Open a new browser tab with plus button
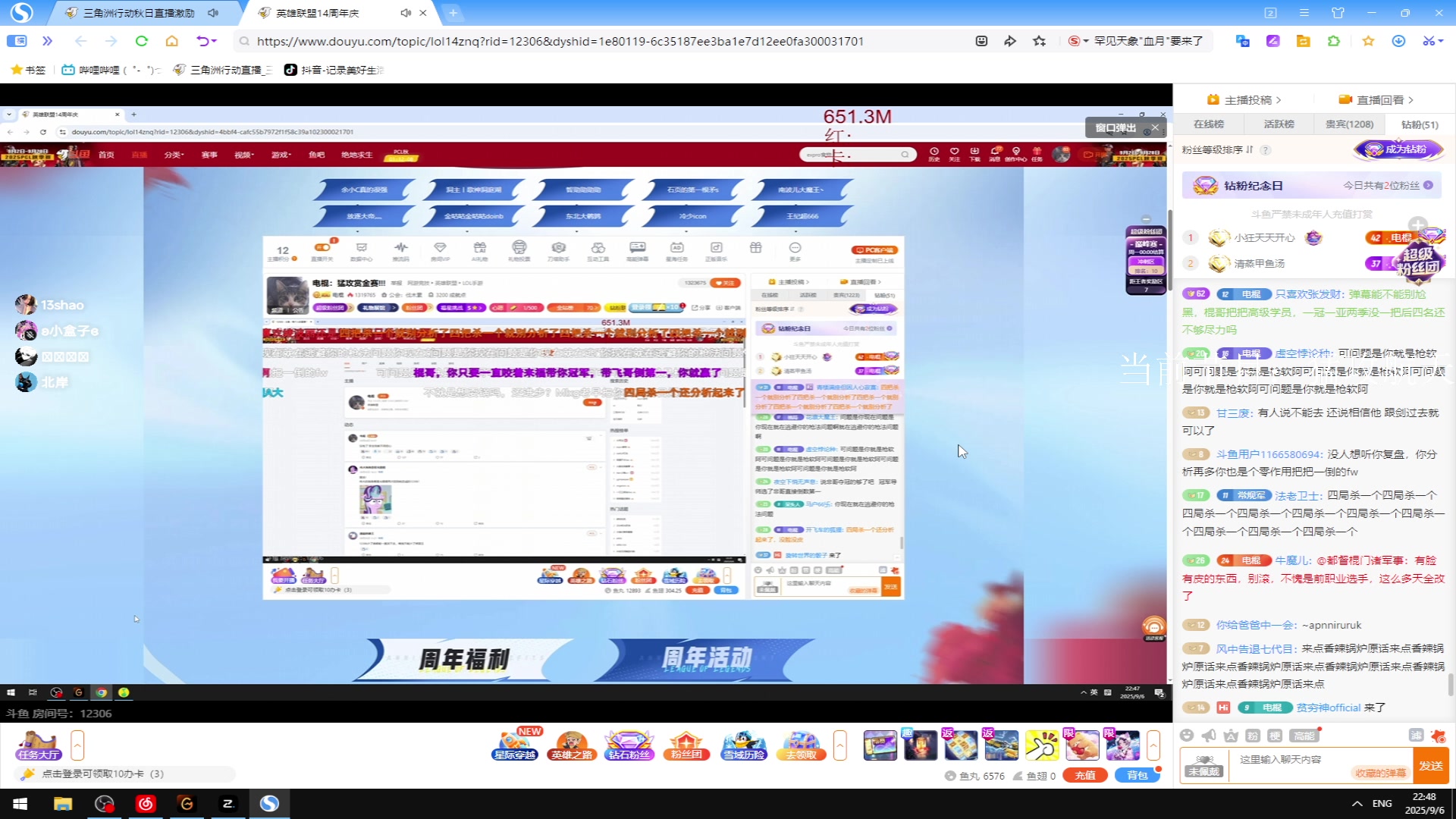Image resolution: width=1456 pixels, height=819 pixels. [x=453, y=13]
